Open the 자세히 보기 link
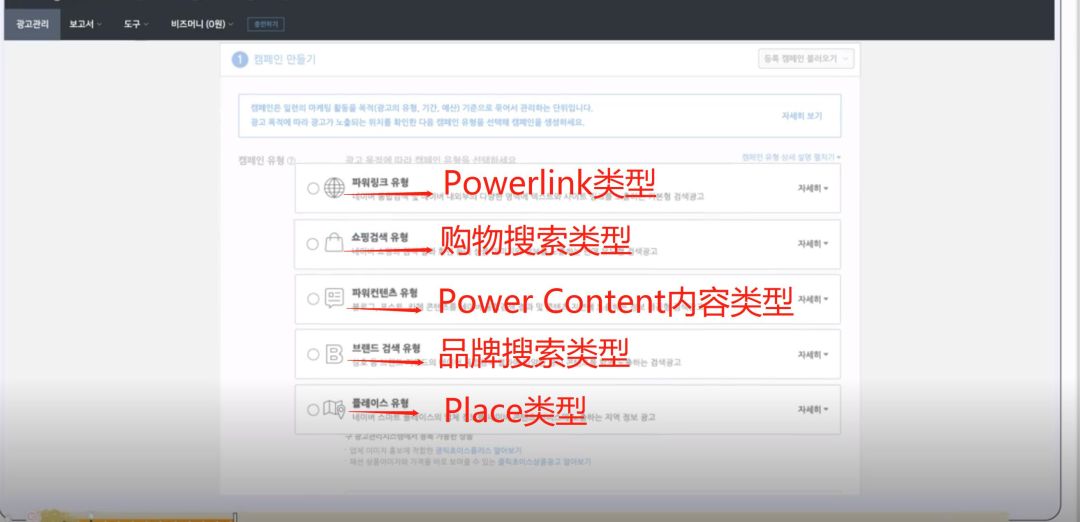This screenshot has height=522, width=1080. [x=802, y=116]
